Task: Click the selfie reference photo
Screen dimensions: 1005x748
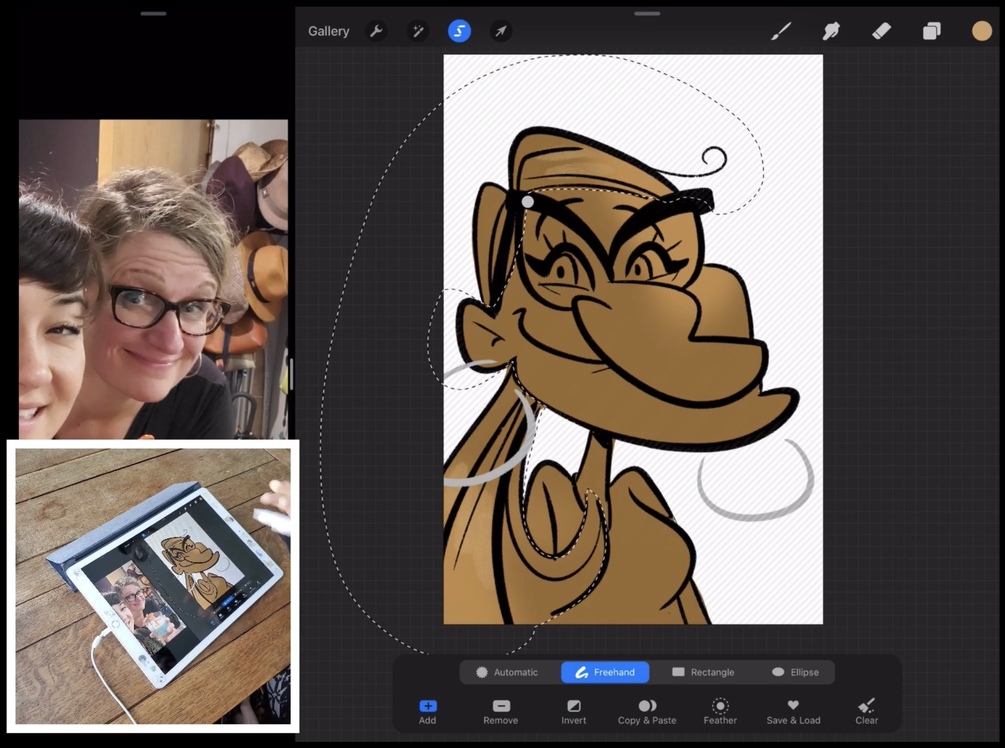Action: pyautogui.click(x=153, y=279)
